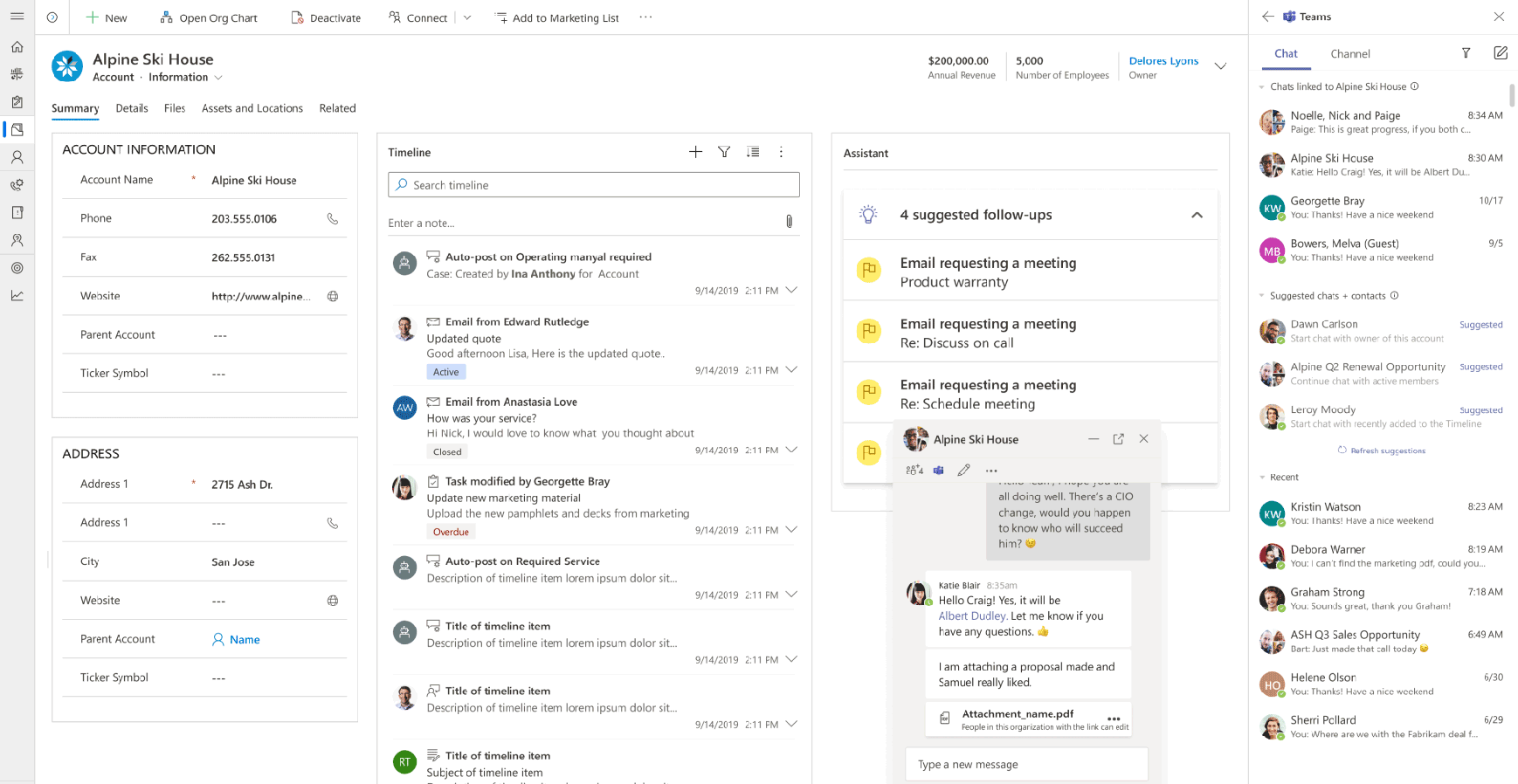Go to Home in left sidebar
Screen dimensions: 1518x784
point(17,47)
